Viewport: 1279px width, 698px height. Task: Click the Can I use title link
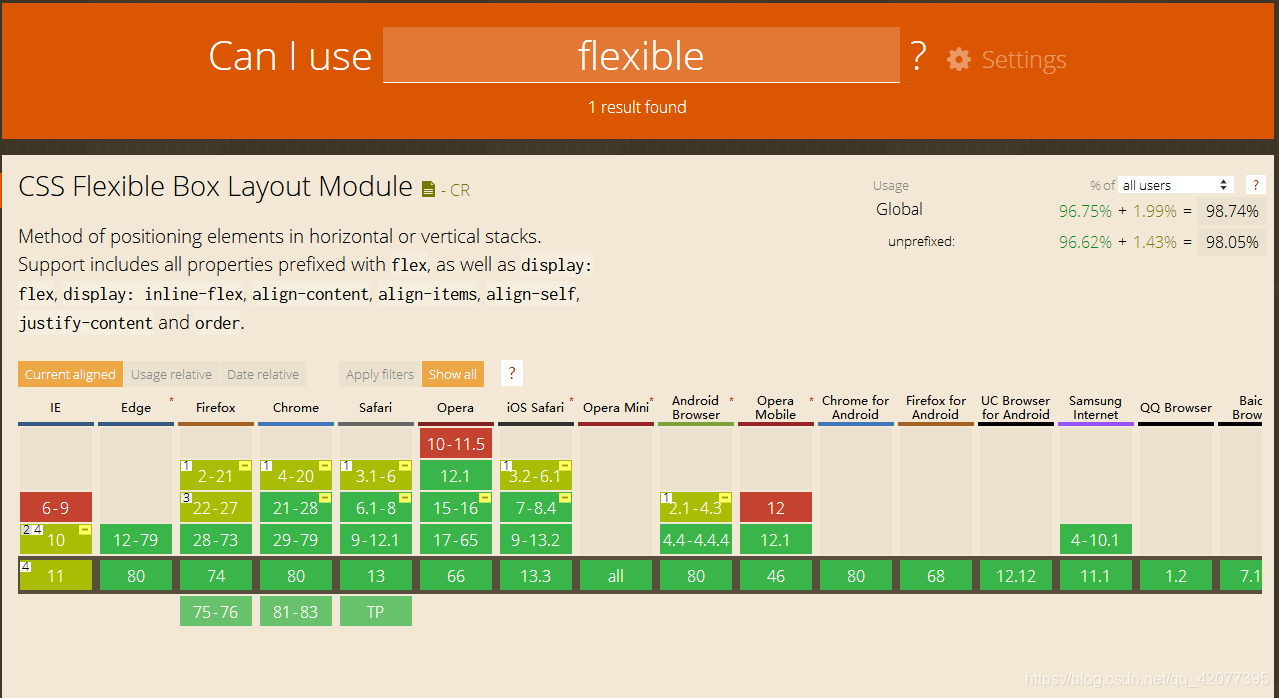(290, 56)
